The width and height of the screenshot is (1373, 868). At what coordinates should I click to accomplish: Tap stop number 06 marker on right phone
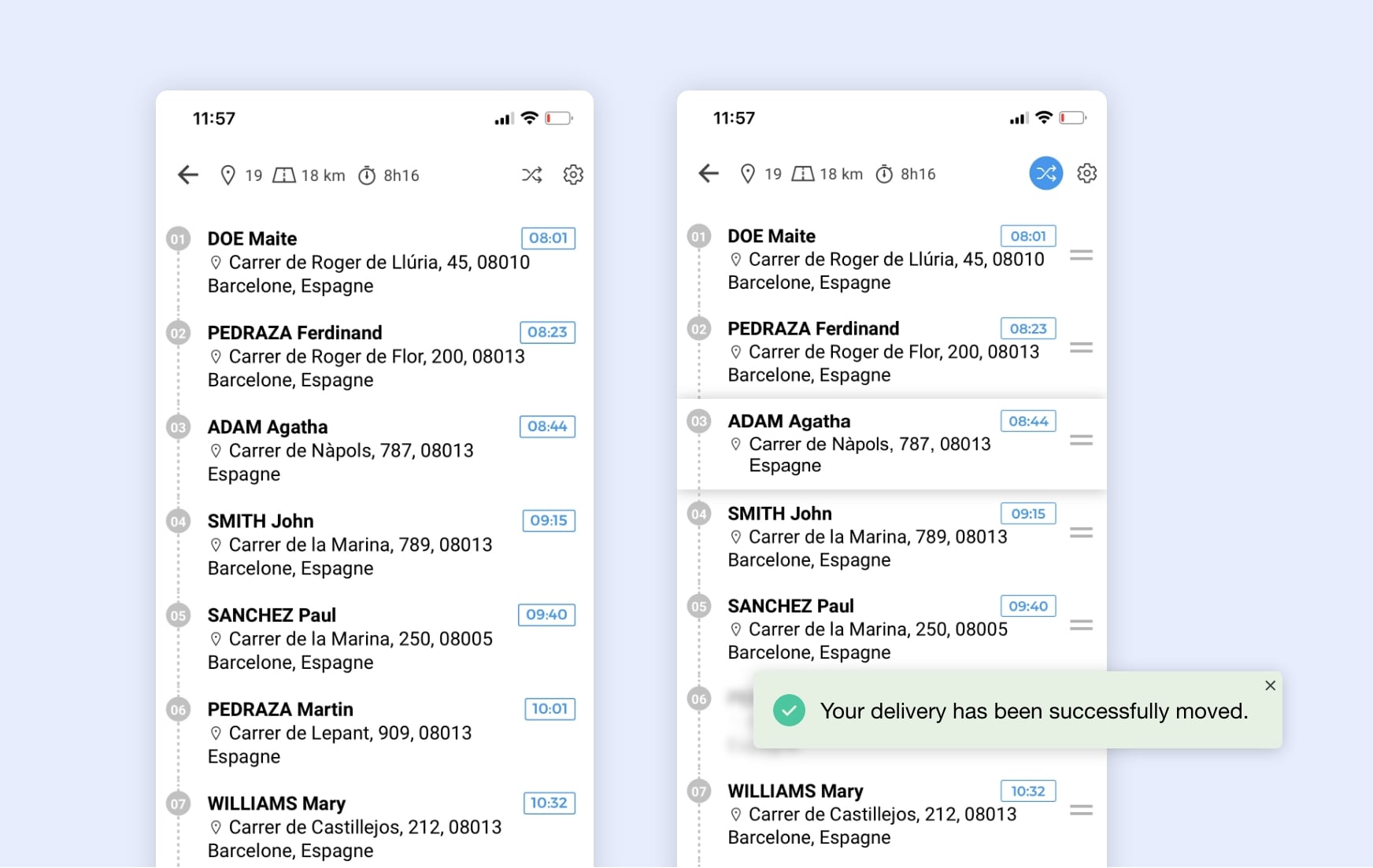pyautogui.click(x=698, y=699)
